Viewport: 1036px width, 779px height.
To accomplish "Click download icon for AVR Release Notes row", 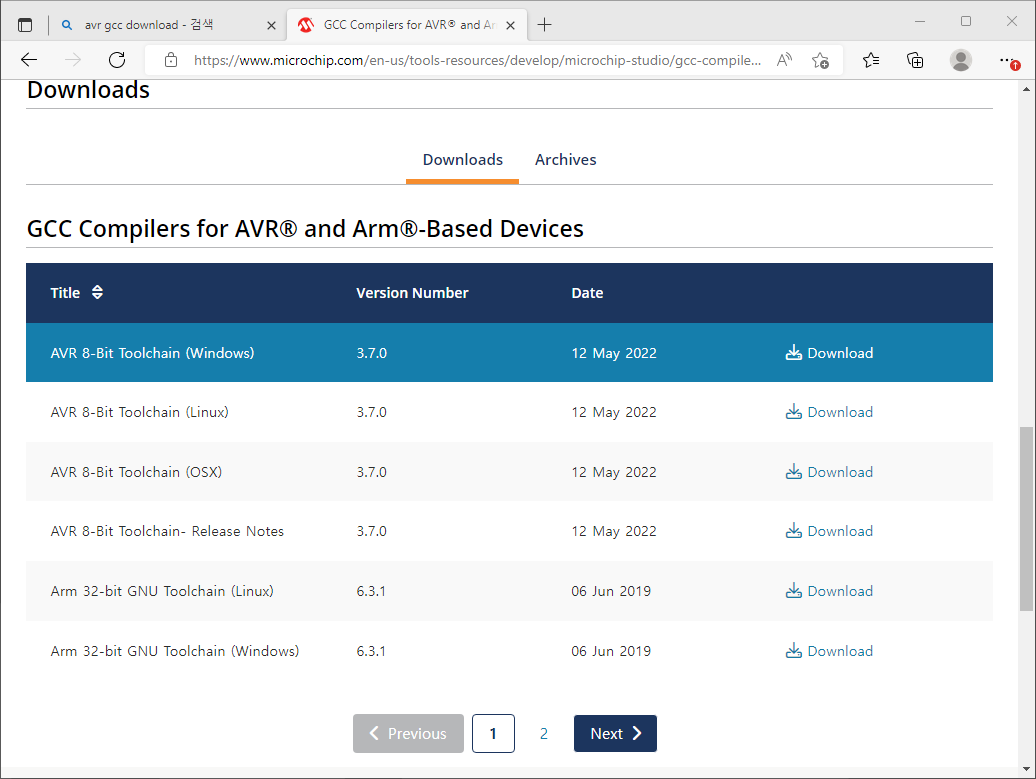I will (x=794, y=531).
